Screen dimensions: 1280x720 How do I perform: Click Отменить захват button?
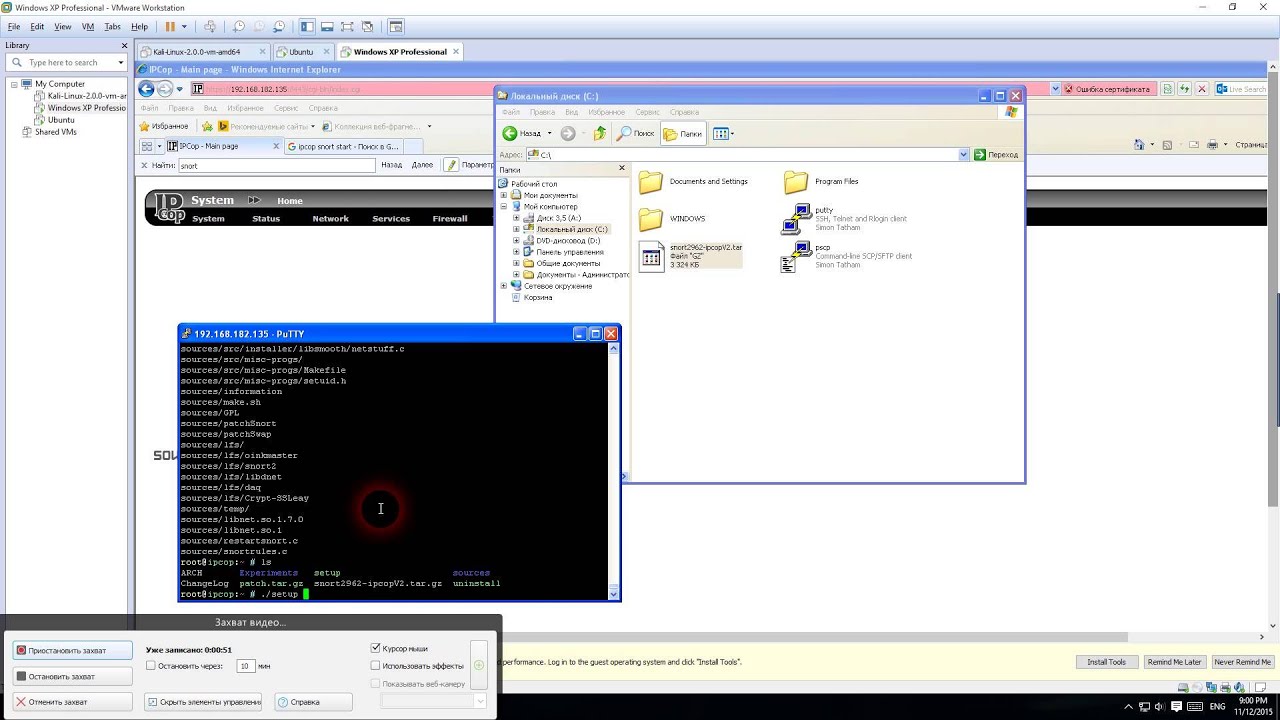pyautogui.click(x=72, y=702)
